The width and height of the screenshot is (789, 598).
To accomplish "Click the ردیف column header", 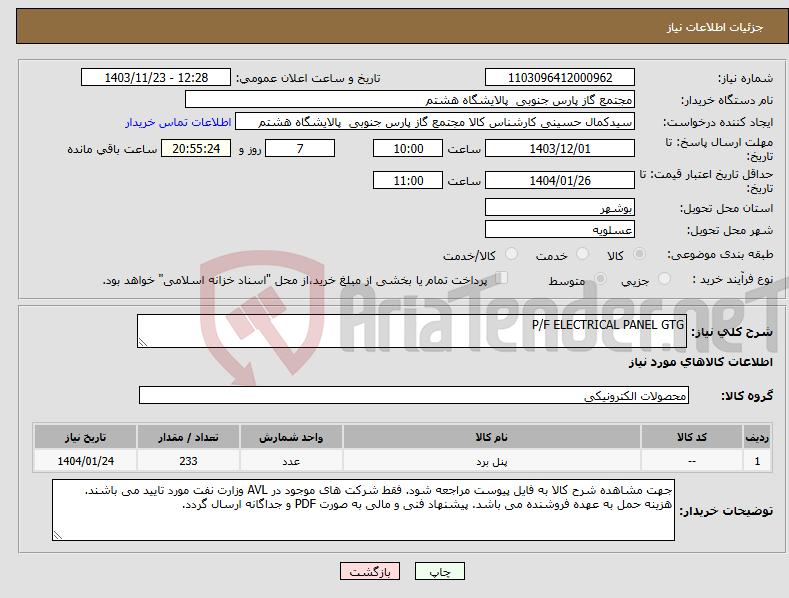I will pyautogui.click(x=757, y=437).
